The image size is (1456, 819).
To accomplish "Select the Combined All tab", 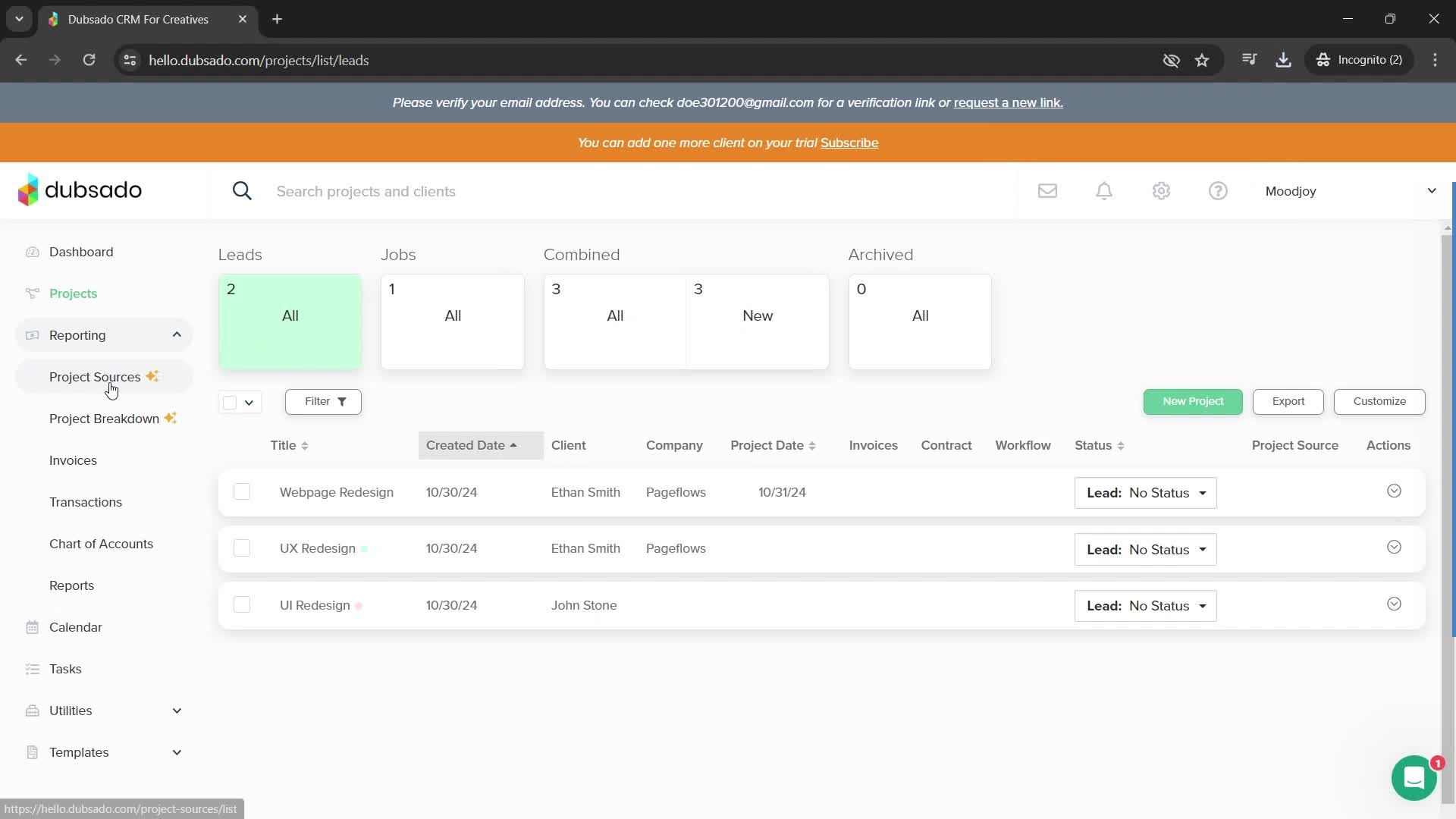I will (x=615, y=322).
